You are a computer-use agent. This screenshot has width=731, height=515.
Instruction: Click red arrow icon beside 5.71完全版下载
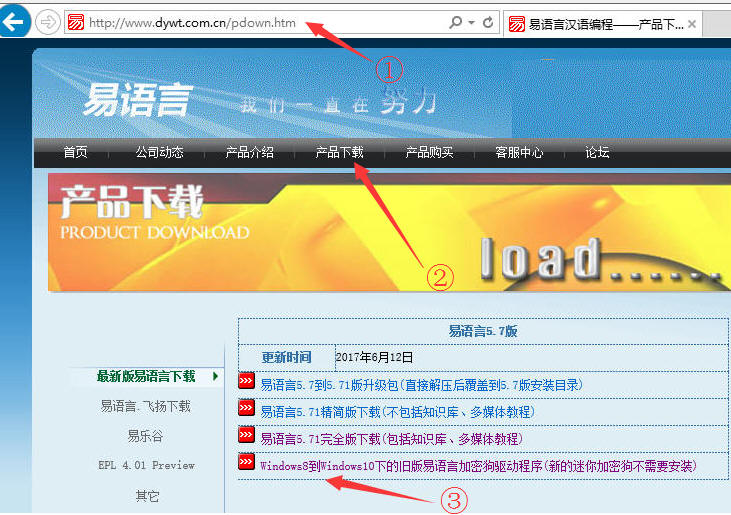tap(247, 435)
